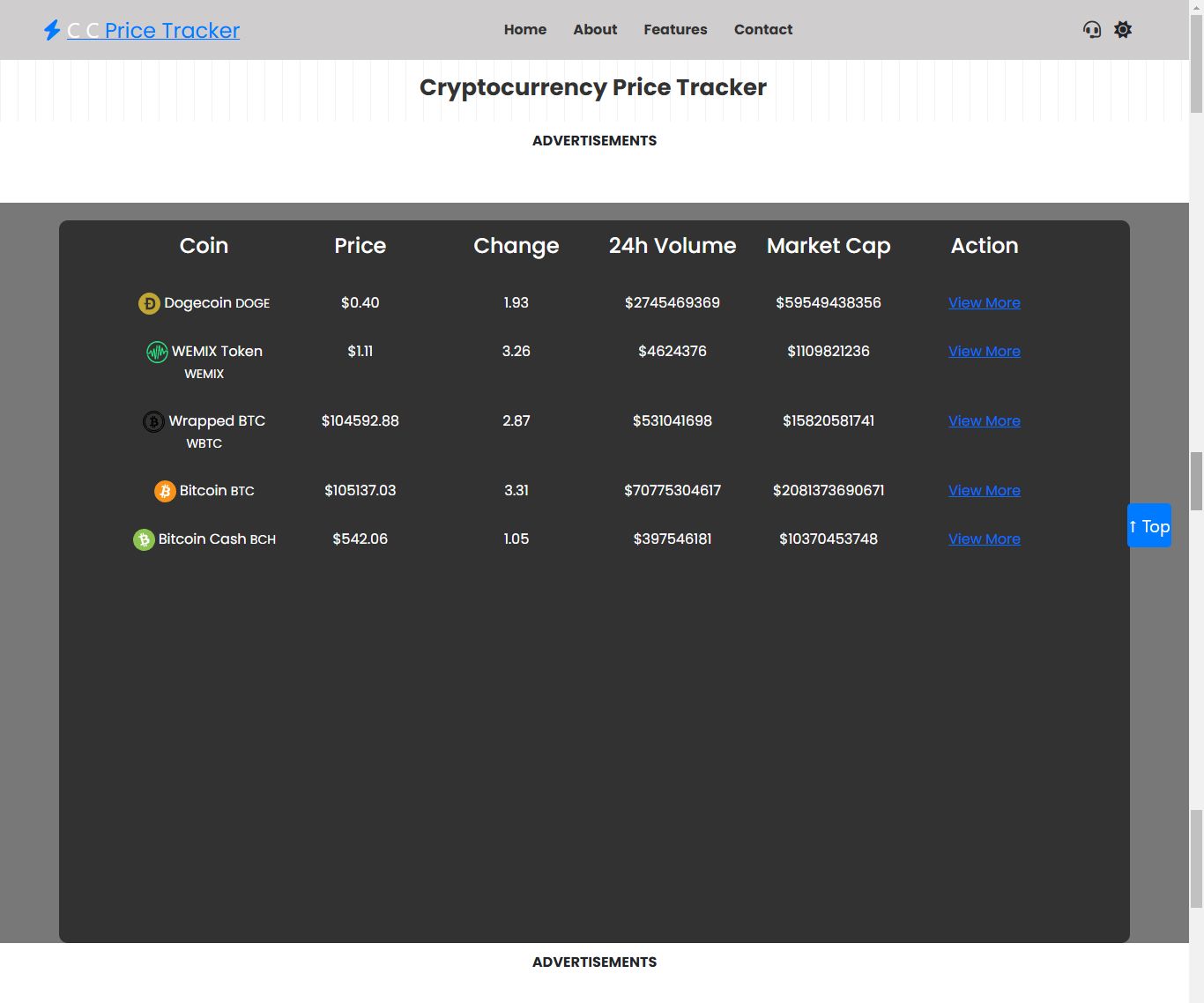Click the upper ADVERTISEMENTS label

(x=594, y=140)
